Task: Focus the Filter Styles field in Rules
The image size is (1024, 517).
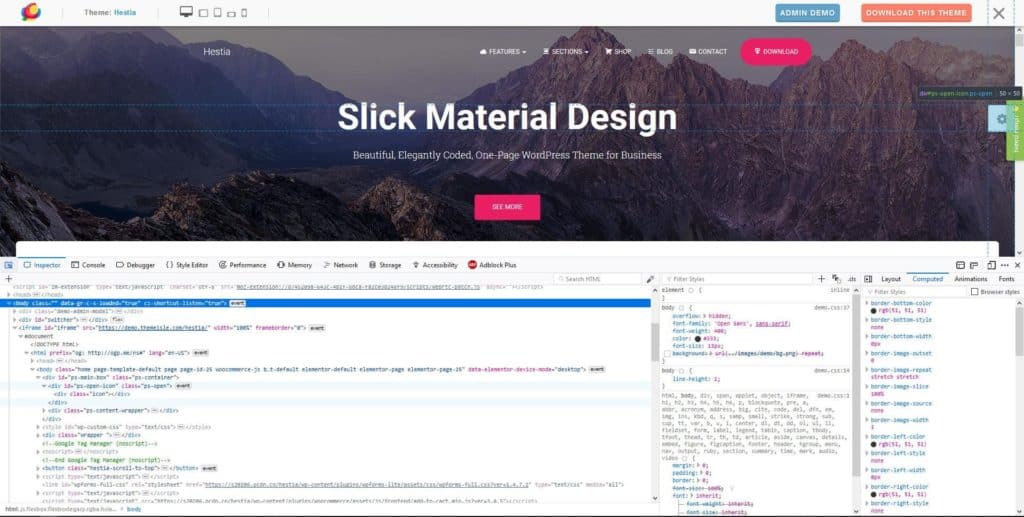Action: (737, 279)
